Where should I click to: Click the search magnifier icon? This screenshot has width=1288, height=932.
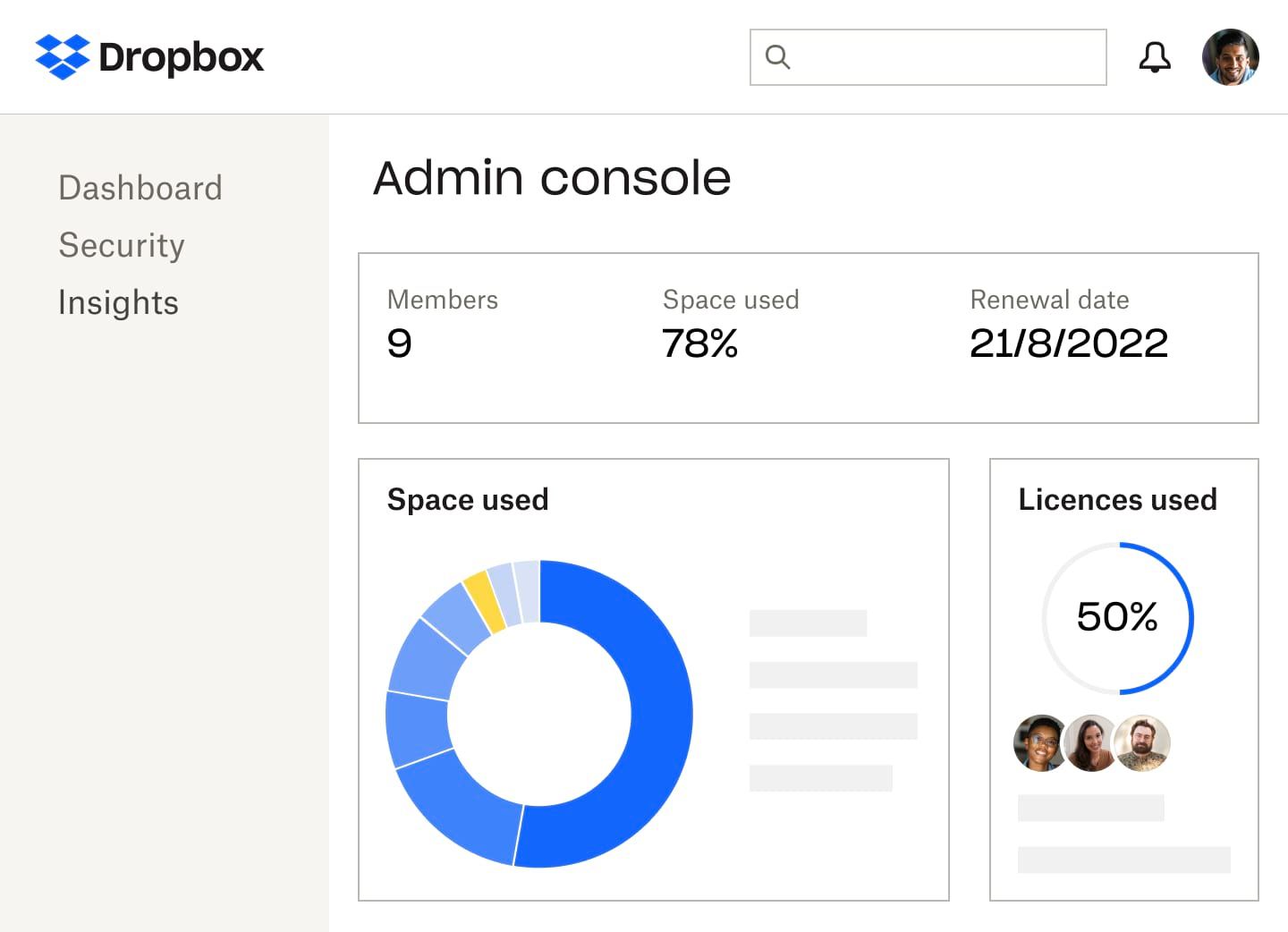pyautogui.click(x=777, y=56)
